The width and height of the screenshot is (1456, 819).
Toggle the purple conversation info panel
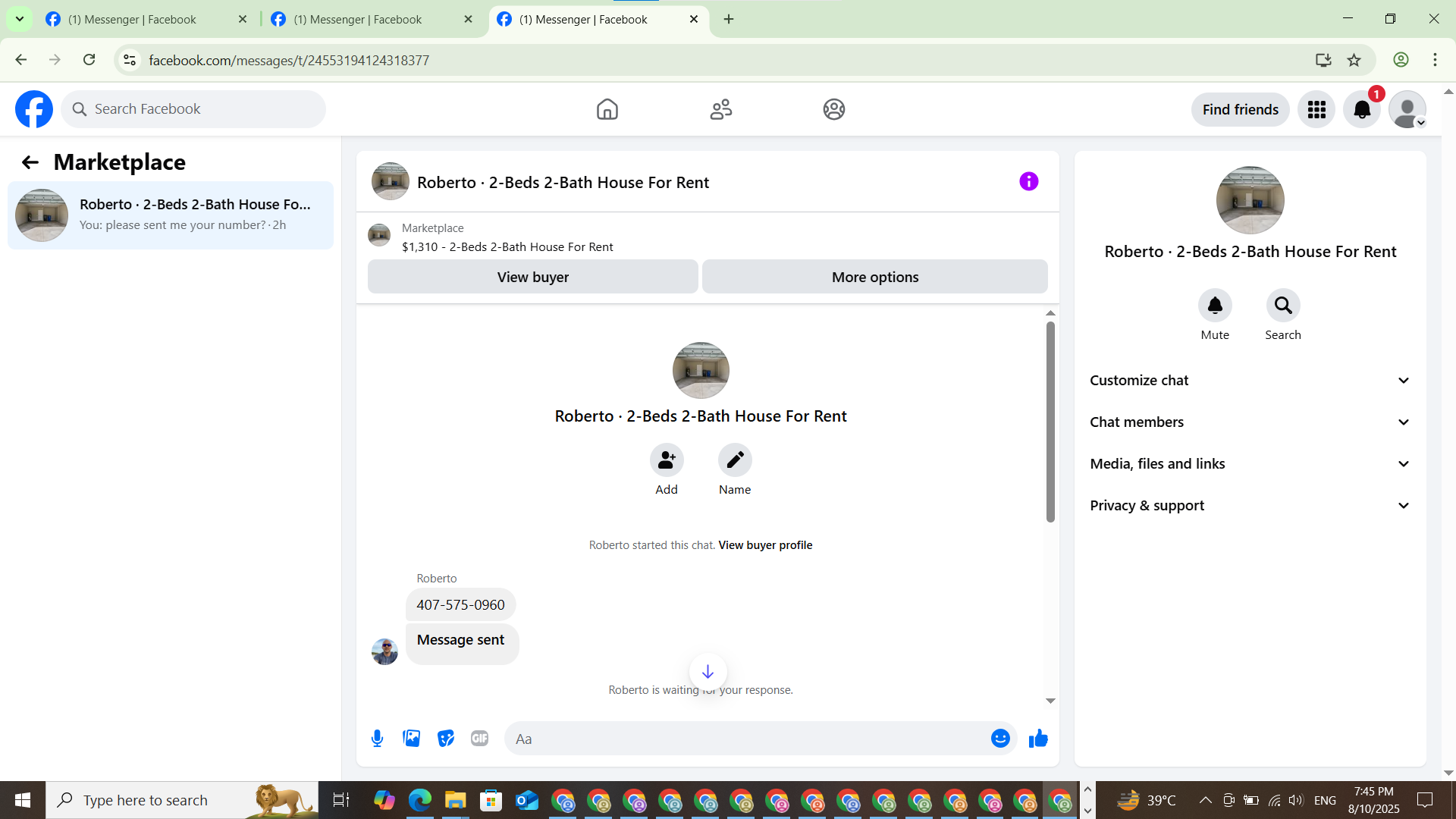tap(1028, 181)
